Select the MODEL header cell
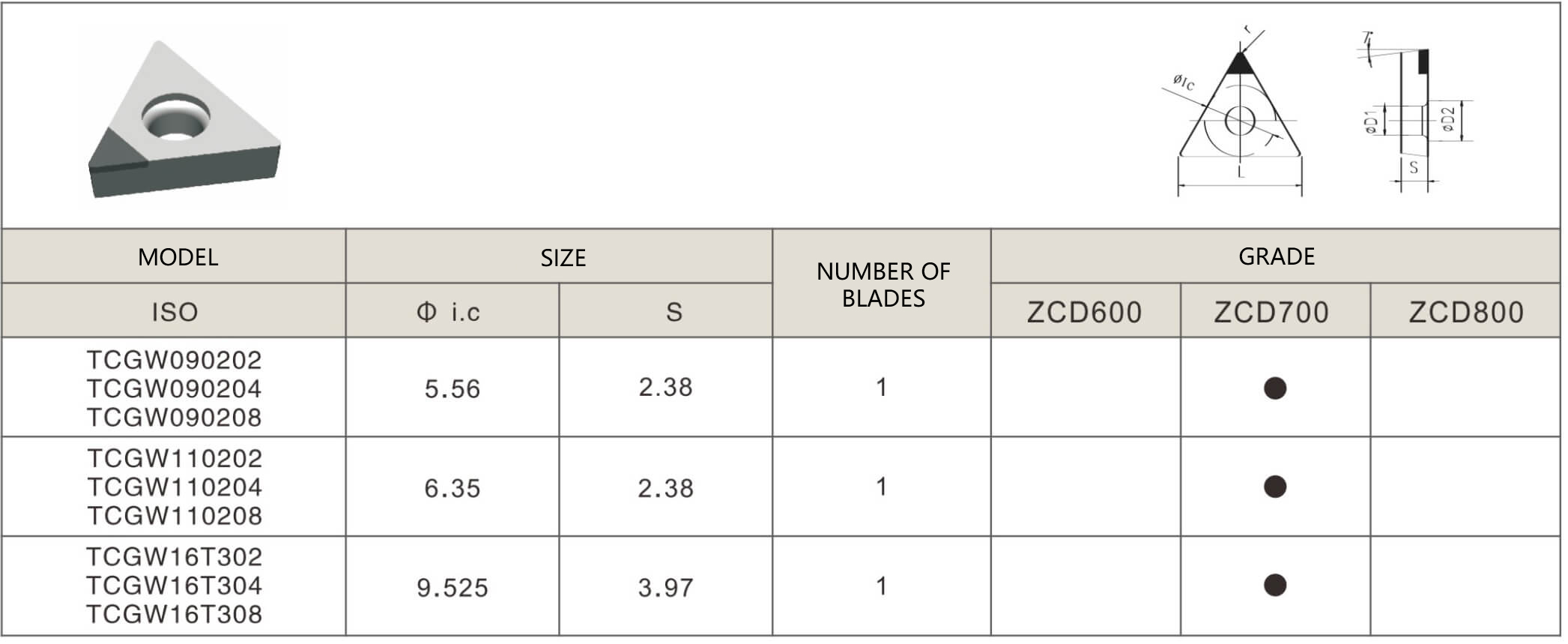Screen dimensions: 1568x644 [178, 257]
